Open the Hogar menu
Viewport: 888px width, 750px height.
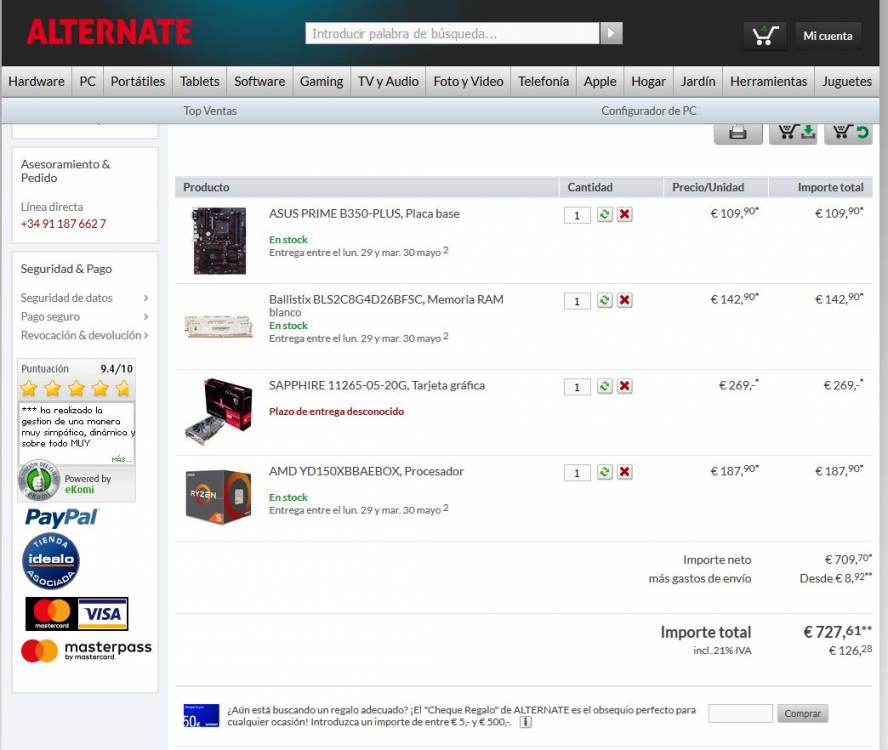[648, 82]
